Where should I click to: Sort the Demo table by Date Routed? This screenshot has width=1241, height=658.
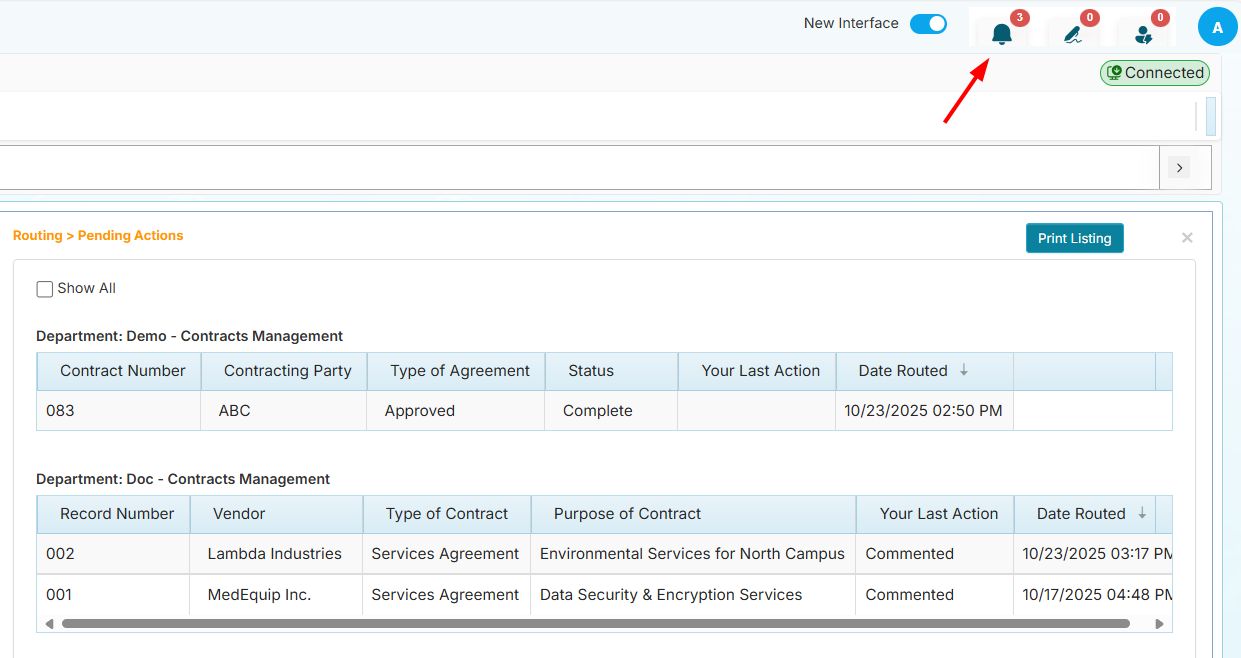[903, 371]
